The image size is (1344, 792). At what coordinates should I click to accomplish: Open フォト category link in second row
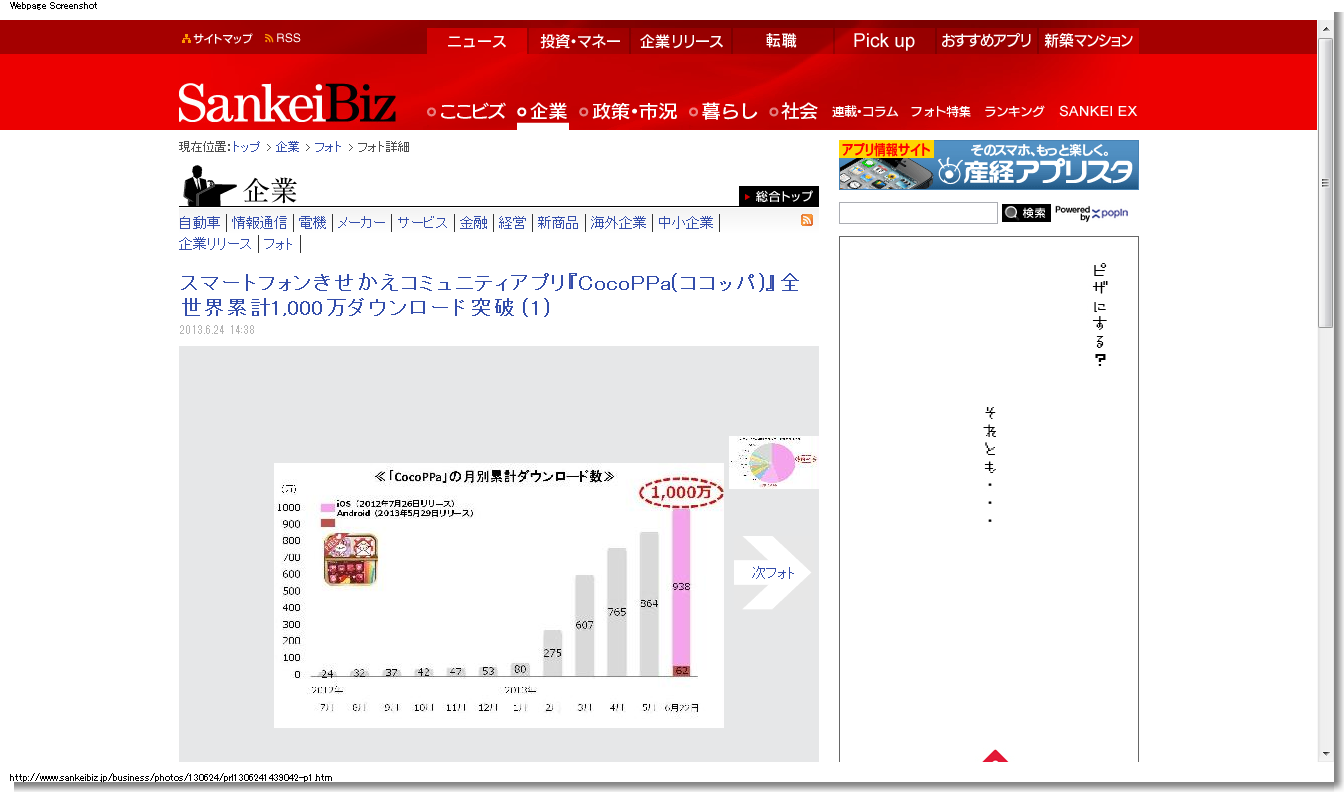coord(278,244)
